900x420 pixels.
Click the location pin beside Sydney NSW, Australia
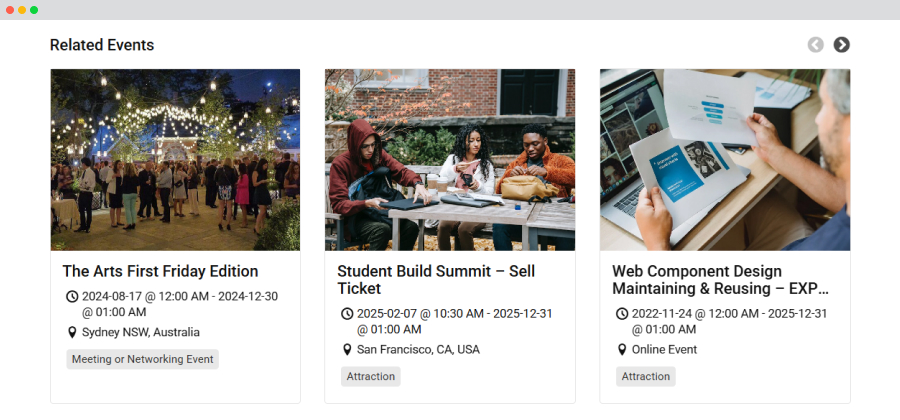(x=72, y=332)
